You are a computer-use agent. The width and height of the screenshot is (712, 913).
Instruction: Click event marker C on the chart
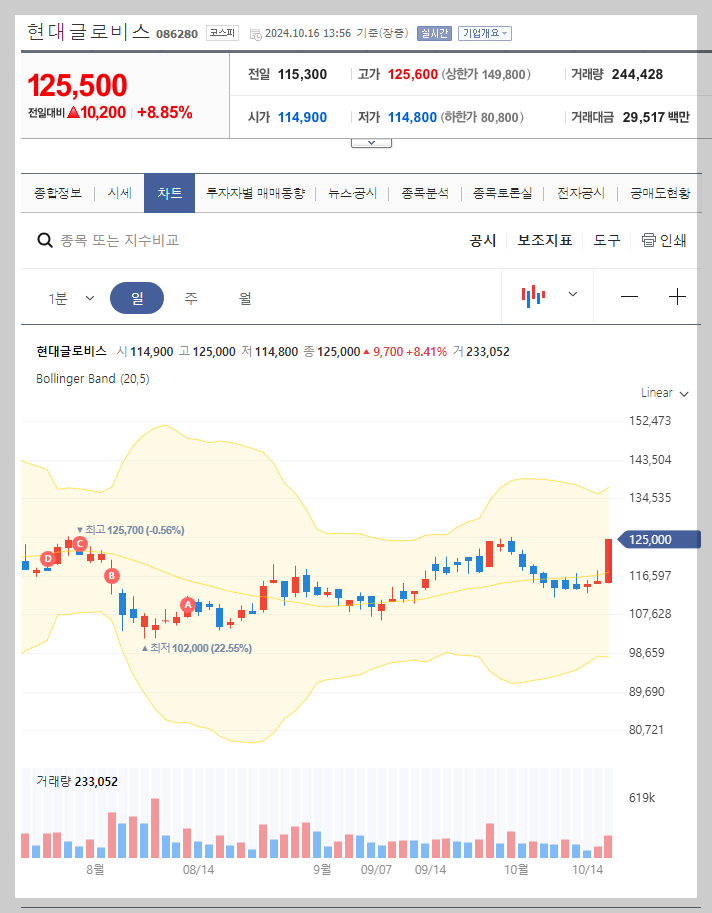[78, 542]
